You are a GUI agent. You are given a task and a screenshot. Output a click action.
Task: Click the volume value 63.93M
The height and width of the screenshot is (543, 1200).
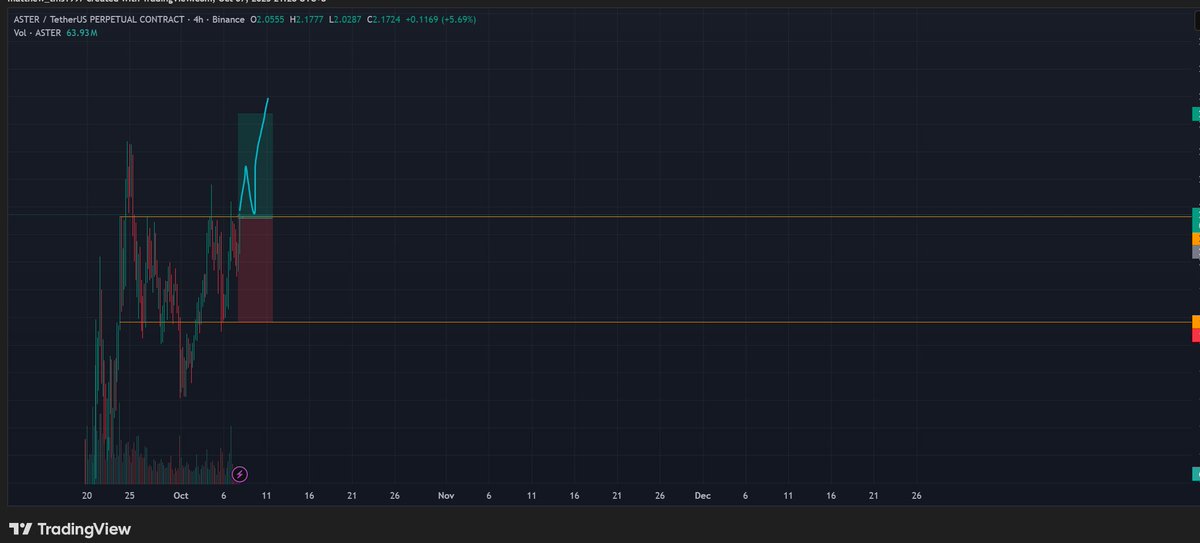coord(82,33)
